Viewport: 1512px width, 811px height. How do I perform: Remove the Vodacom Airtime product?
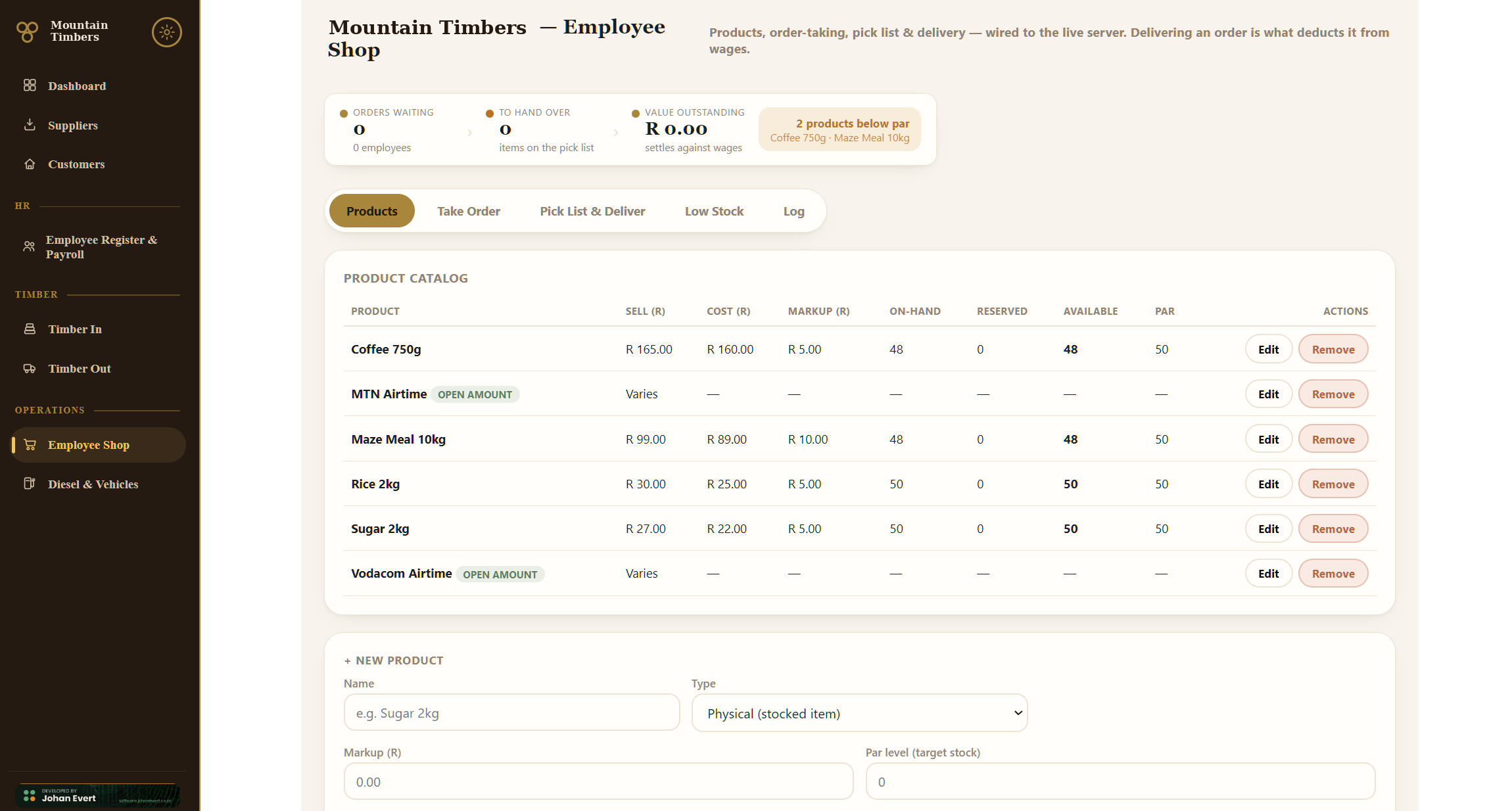click(1333, 573)
